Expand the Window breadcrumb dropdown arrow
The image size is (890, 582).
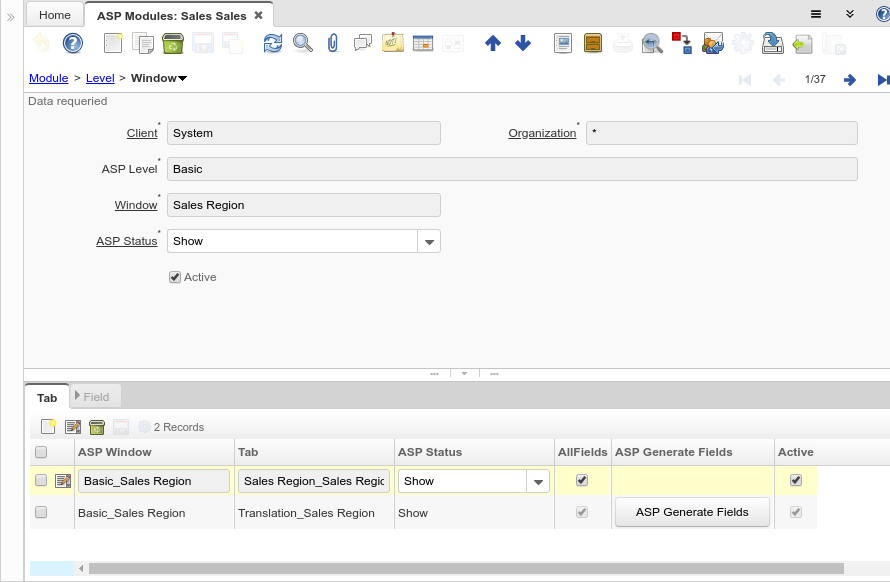click(183, 78)
